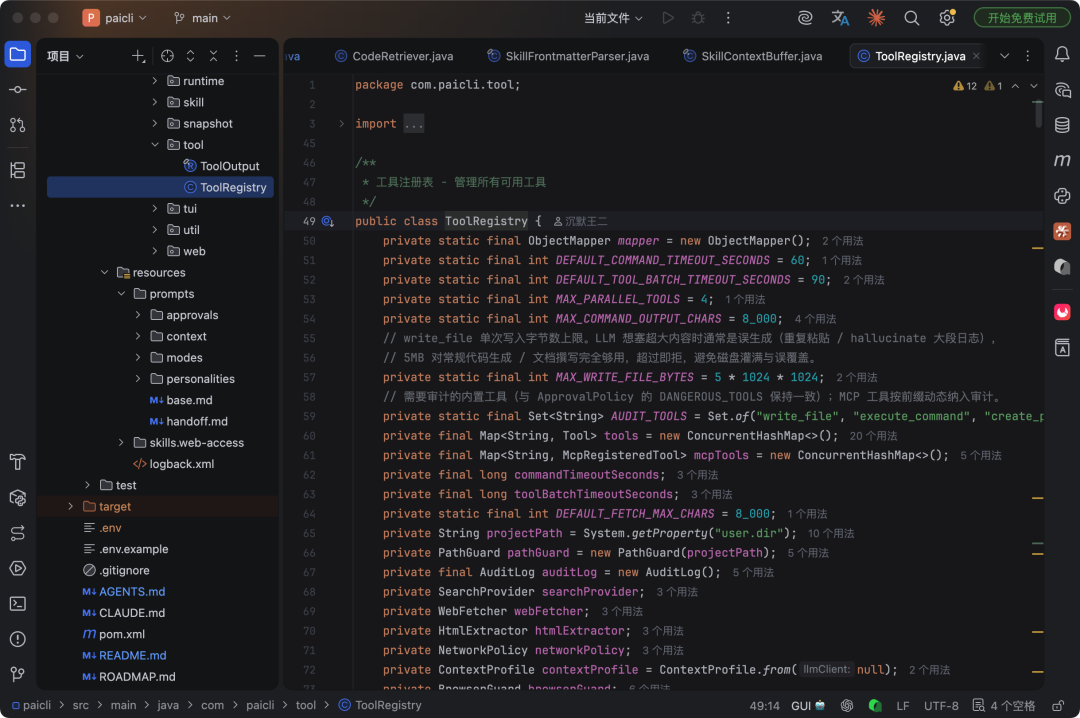Click UTF-8 encoding in status bar
Screen dimensions: 1080x718
(x=941, y=706)
